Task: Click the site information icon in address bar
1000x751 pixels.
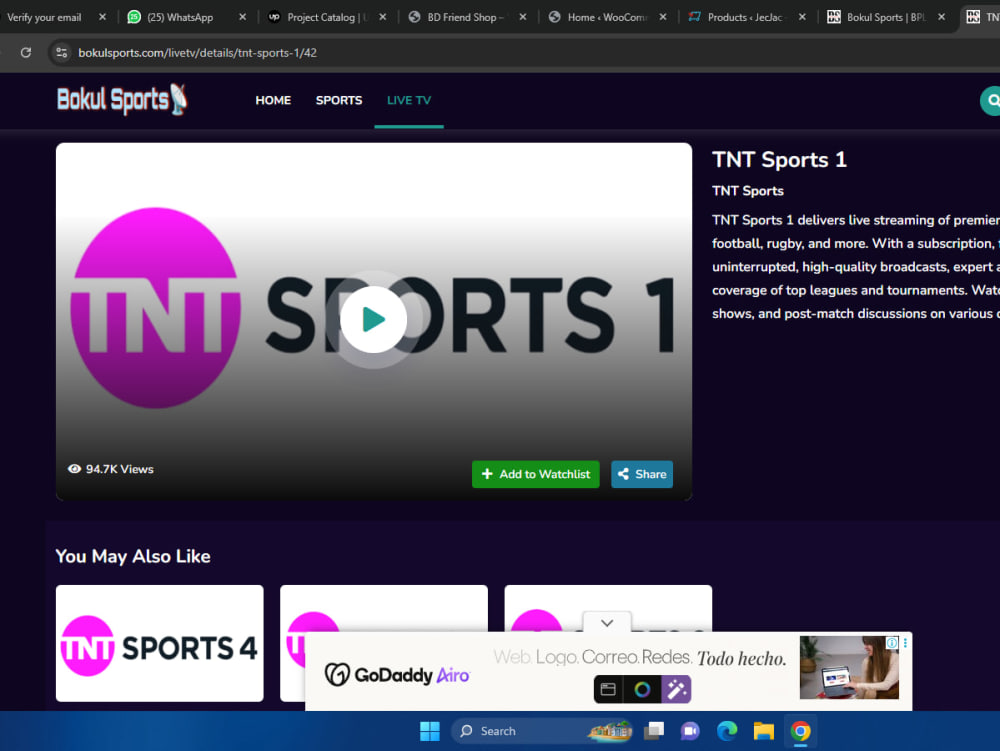Action: (62, 53)
